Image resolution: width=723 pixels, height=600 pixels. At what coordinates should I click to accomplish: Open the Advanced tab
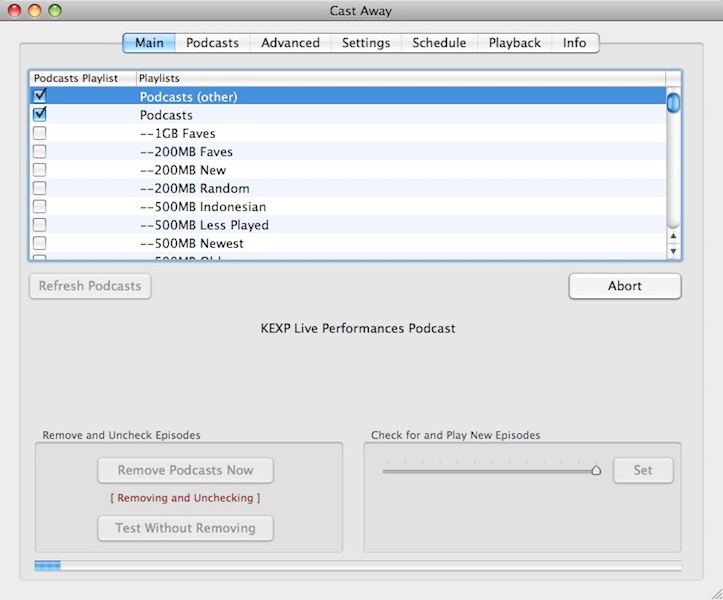[290, 43]
